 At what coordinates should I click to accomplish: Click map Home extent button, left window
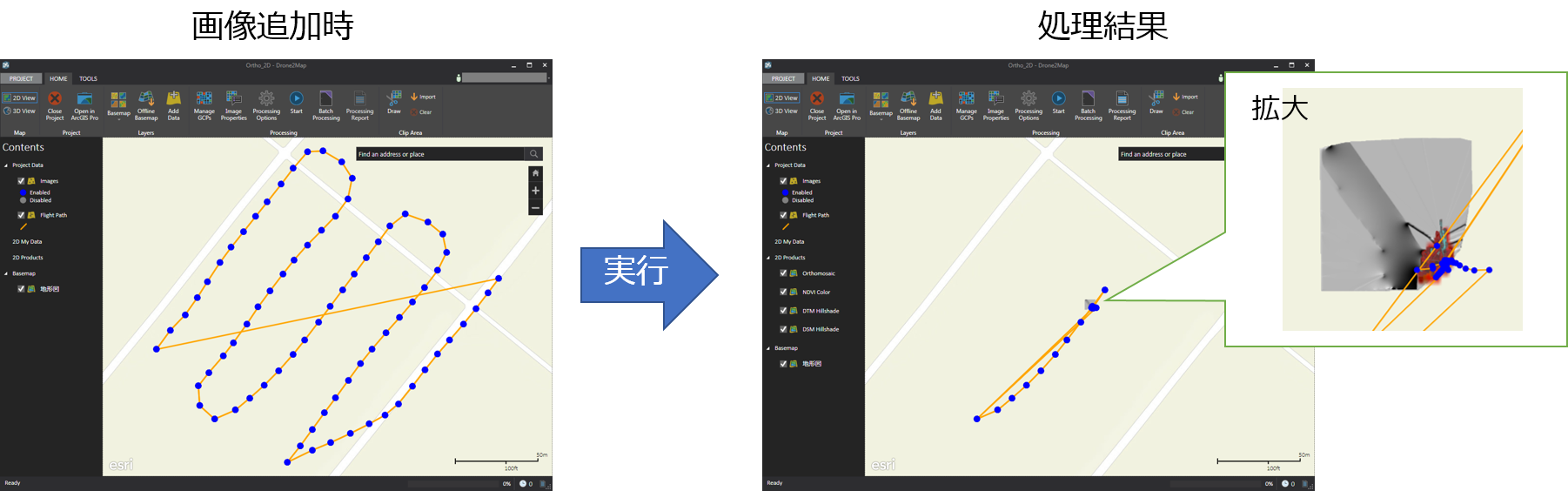tap(535, 173)
